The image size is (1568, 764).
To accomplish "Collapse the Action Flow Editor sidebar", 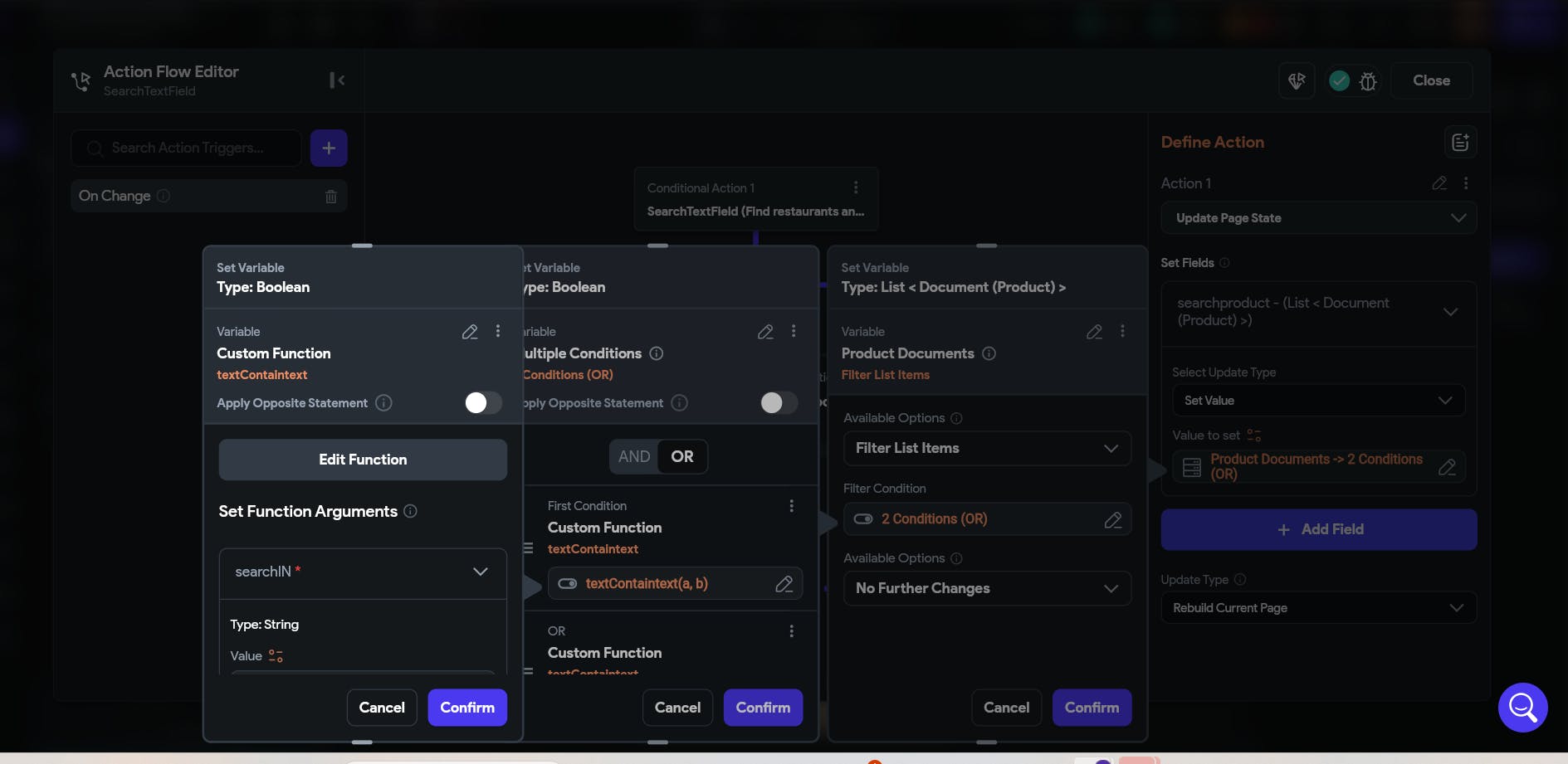I will 337,80.
